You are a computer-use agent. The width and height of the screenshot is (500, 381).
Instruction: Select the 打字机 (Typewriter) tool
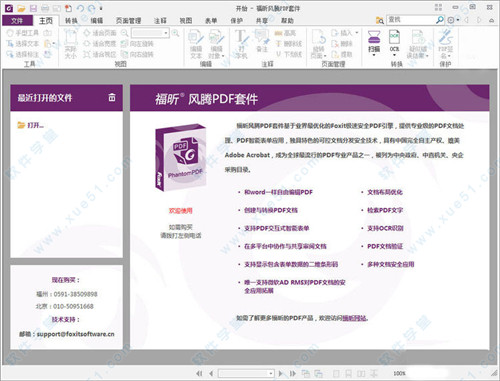click(x=241, y=44)
